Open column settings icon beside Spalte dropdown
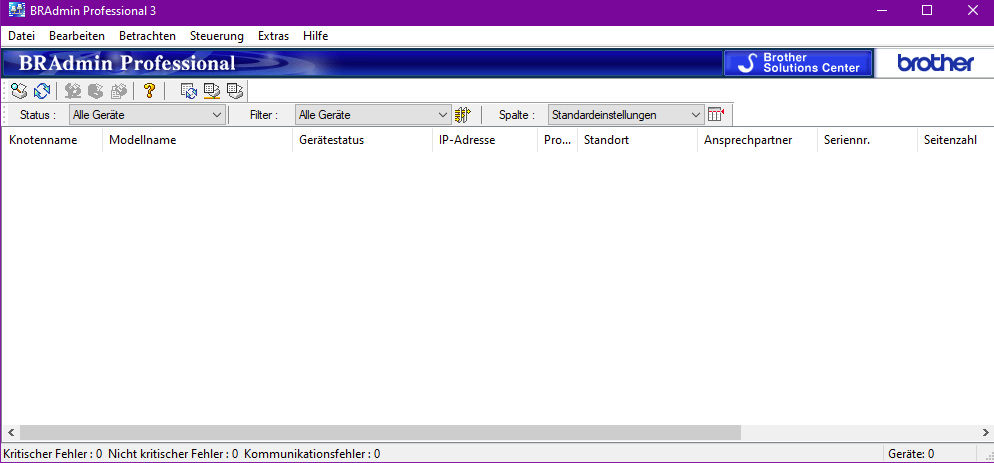Screen dimensions: 994x463 [716, 115]
